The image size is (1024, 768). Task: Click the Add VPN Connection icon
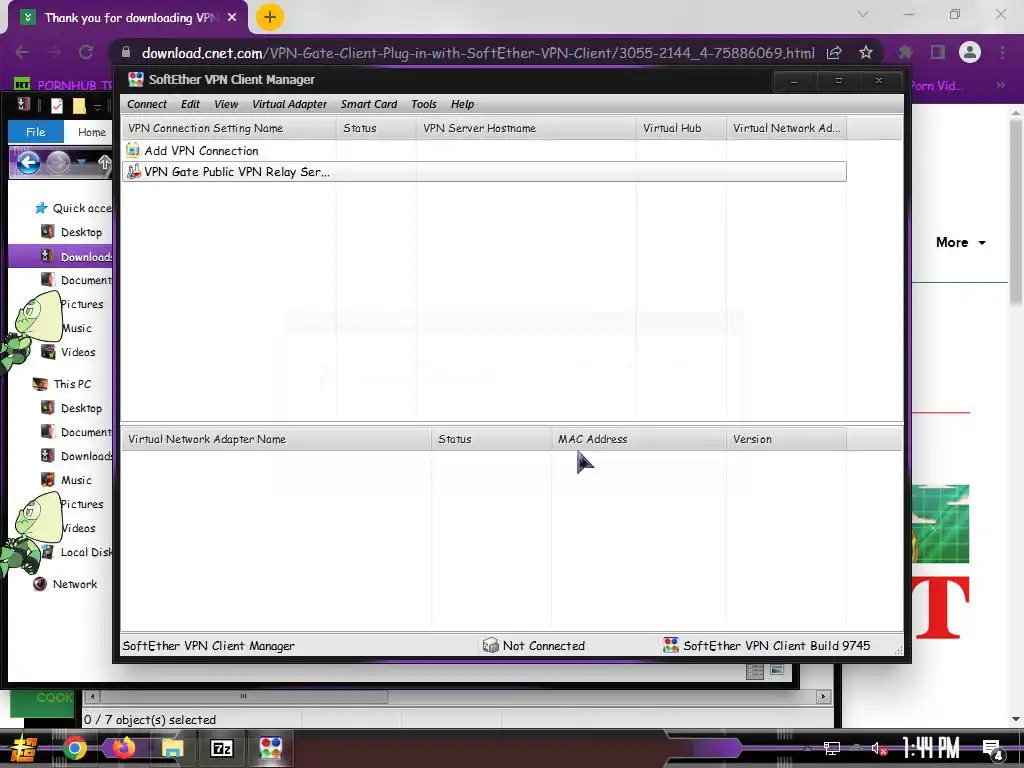click(x=133, y=151)
